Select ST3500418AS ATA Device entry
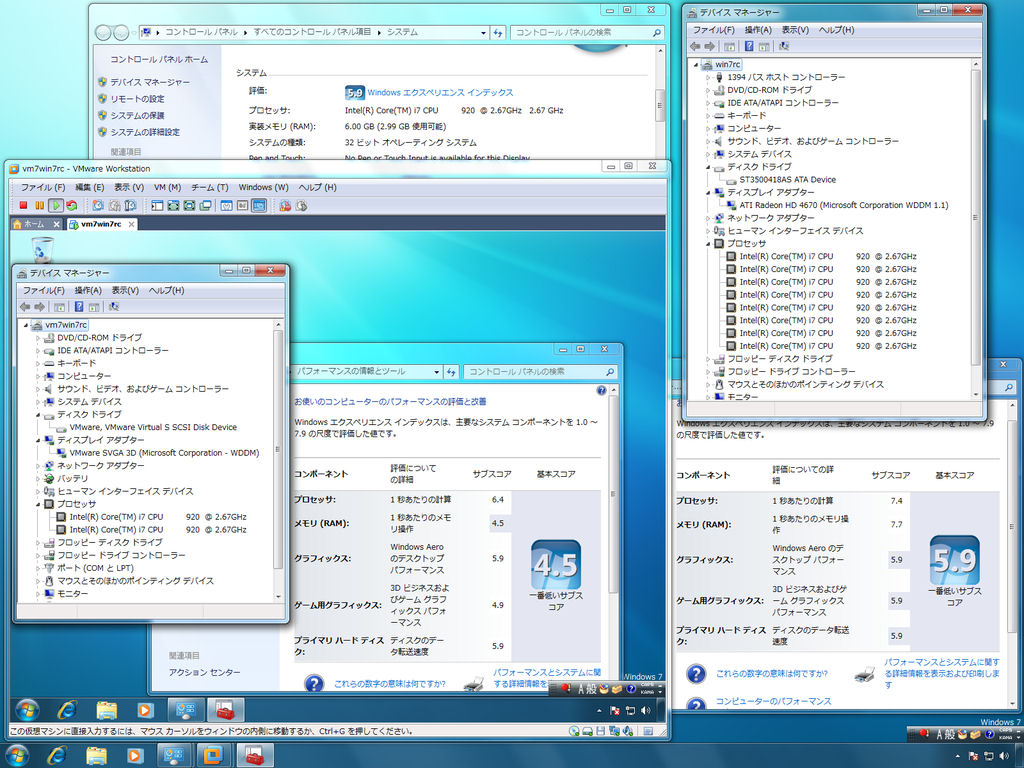This screenshot has width=1024, height=768. tap(788, 180)
